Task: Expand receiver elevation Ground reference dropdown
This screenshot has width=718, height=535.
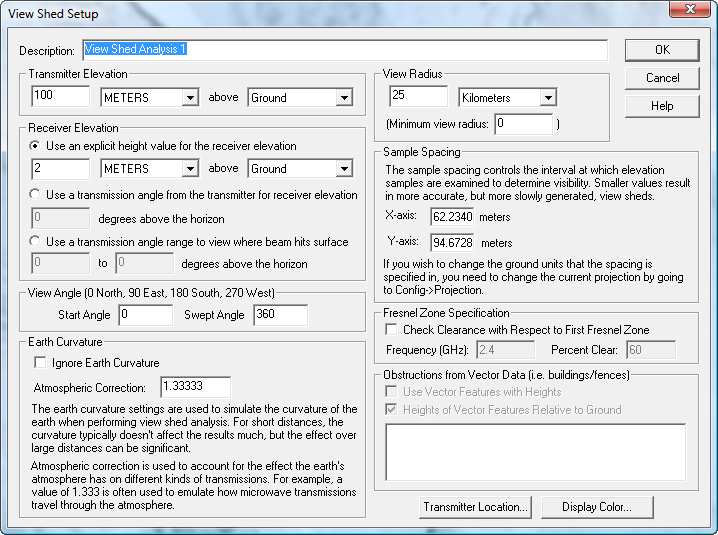Action: [x=300, y=168]
